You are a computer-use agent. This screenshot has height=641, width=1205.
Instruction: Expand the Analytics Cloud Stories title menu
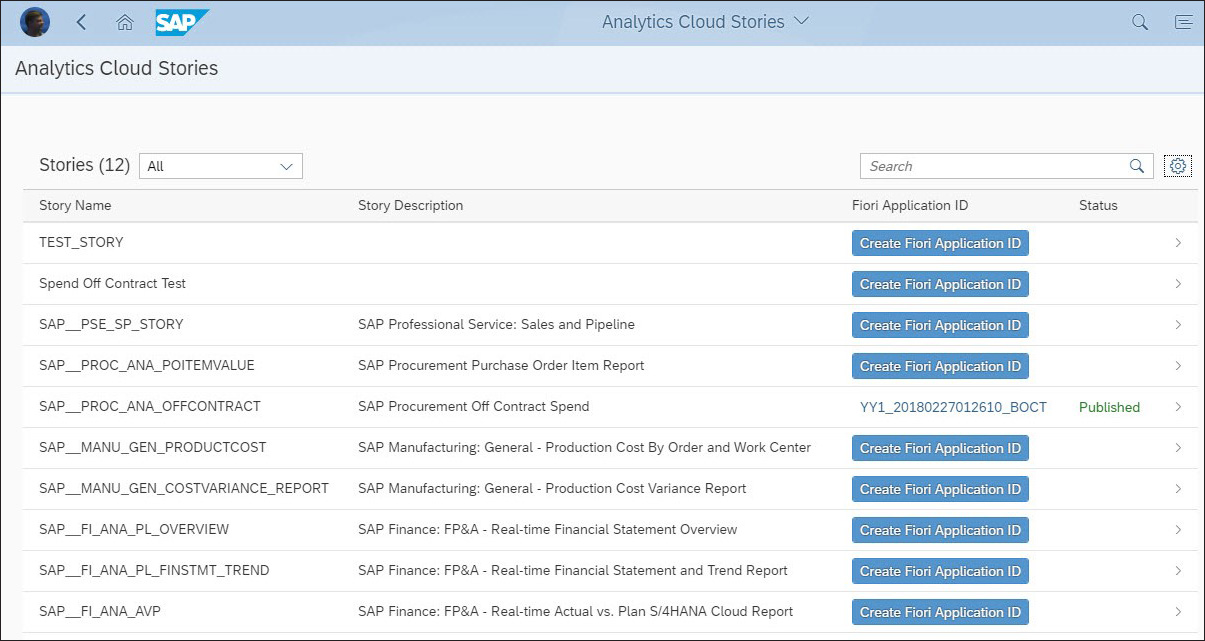[x=705, y=21]
